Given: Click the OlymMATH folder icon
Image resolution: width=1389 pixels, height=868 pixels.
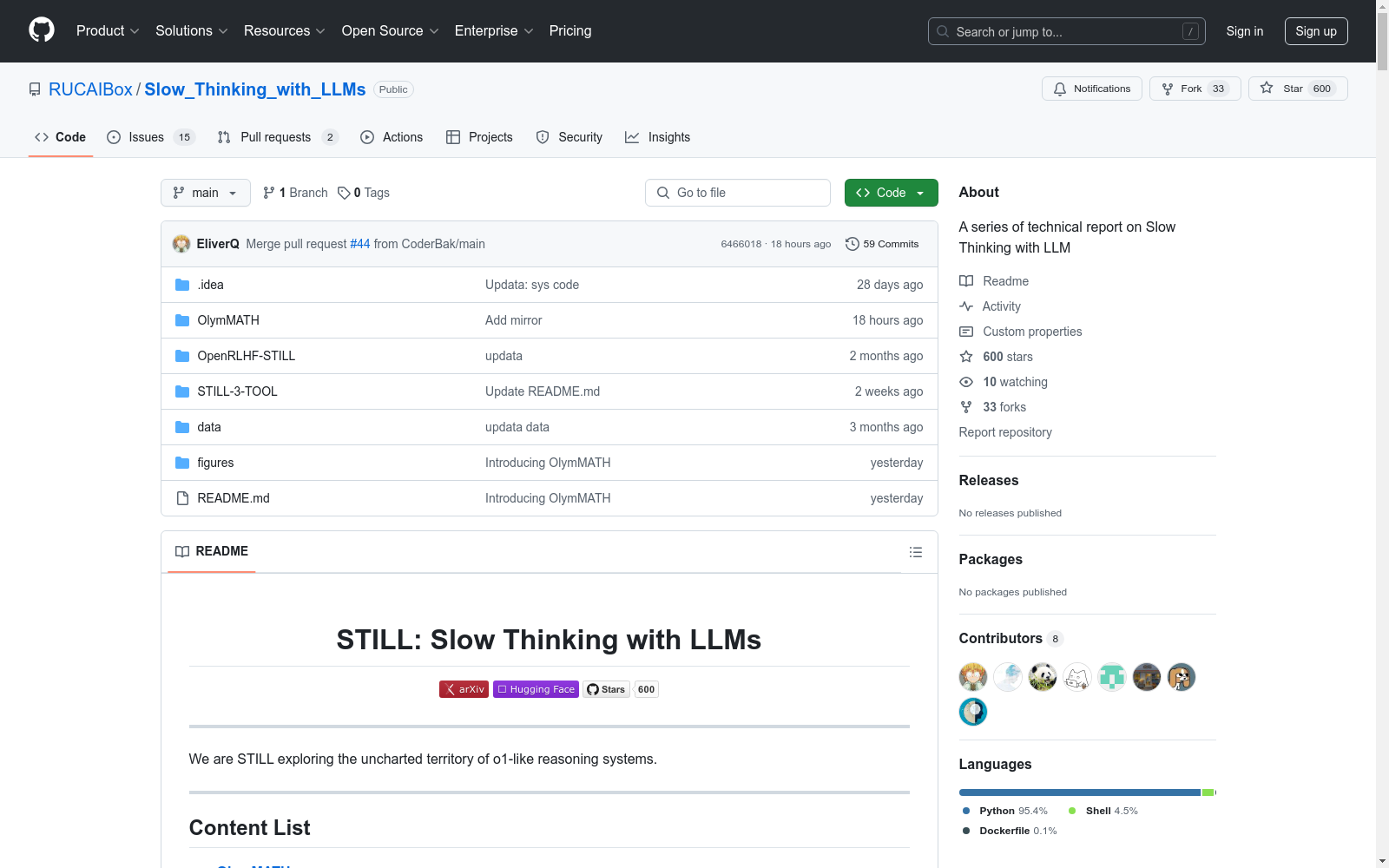Looking at the screenshot, I should (182, 320).
